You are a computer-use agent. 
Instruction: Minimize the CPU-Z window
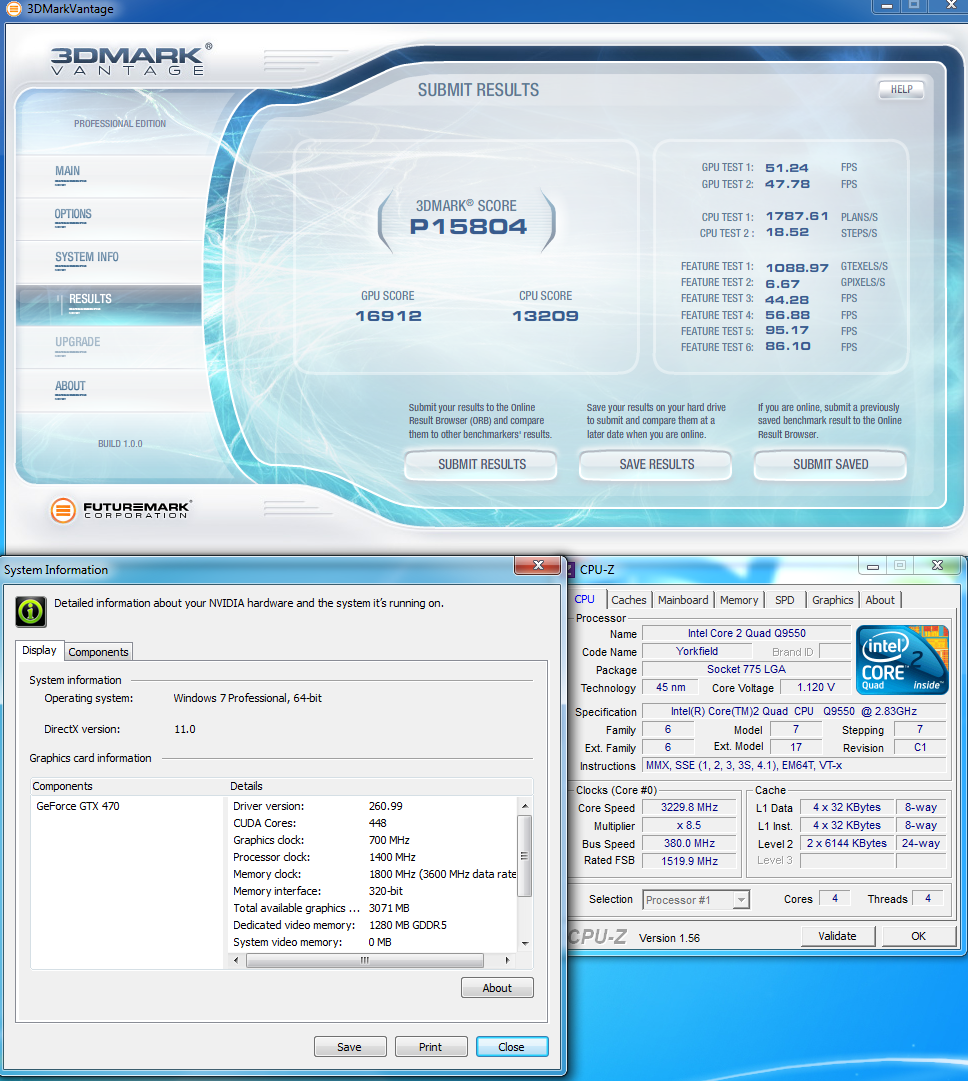[873, 566]
